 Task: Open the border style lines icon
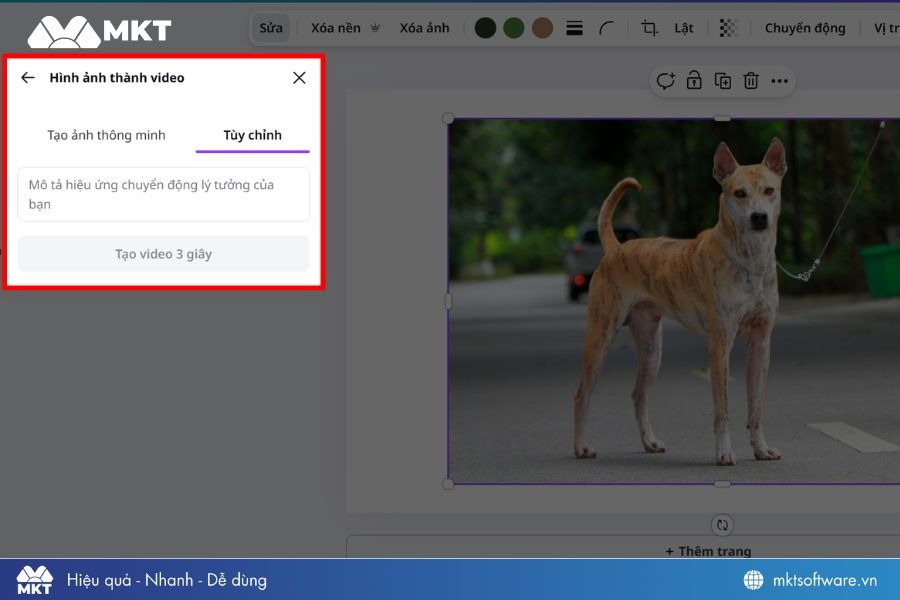pyautogui.click(x=575, y=28)
